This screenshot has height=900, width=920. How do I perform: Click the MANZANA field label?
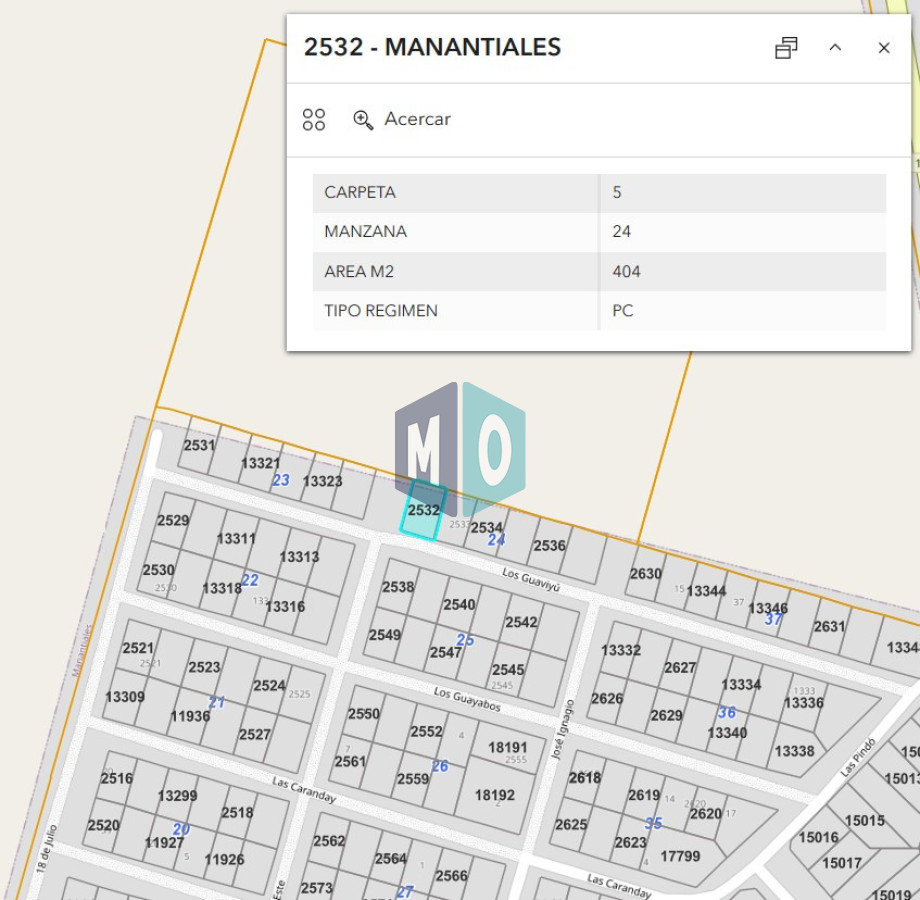[x=366, y=232]
